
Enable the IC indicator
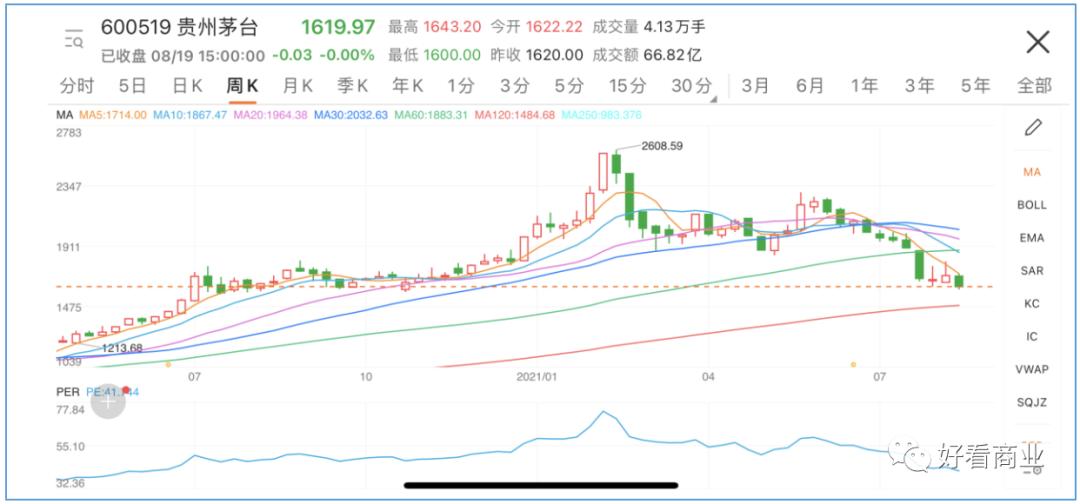1032,337
